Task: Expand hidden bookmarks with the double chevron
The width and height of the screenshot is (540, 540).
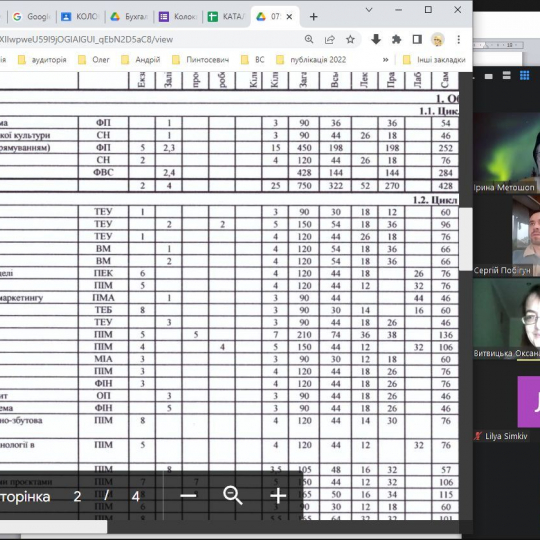Action: click(x=385, y=60)
